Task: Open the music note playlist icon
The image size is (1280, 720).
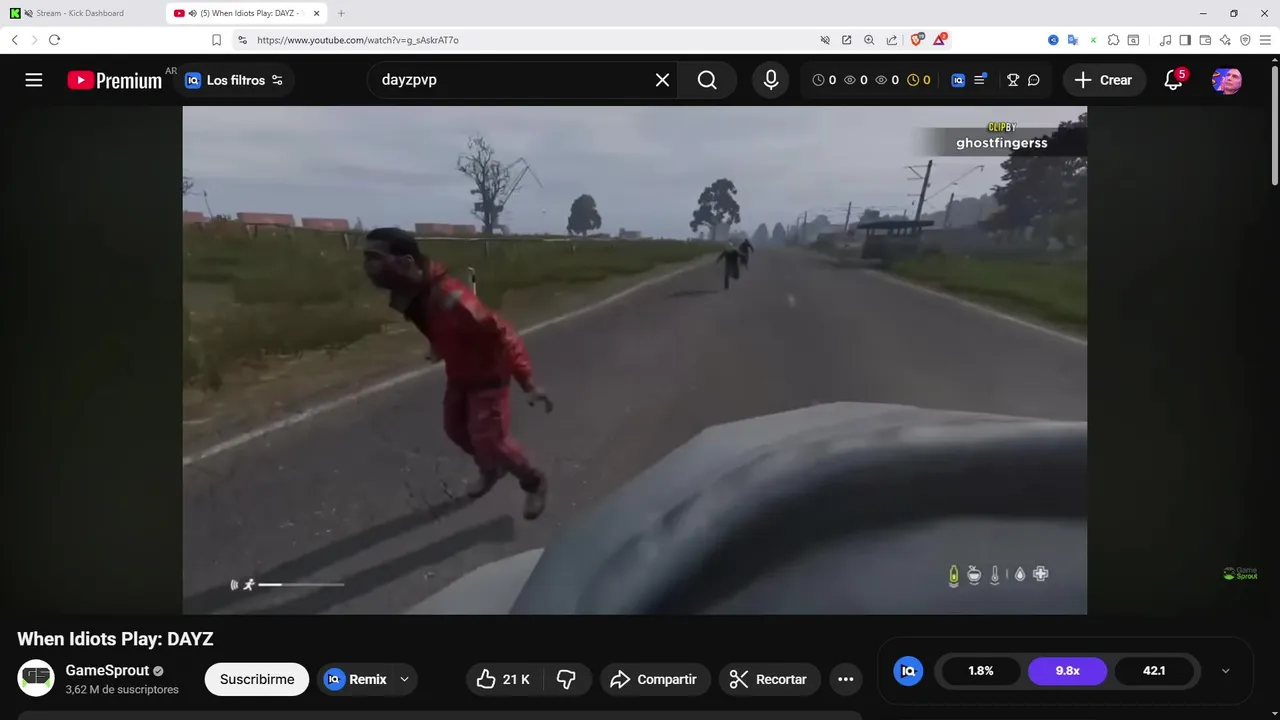Action: coord(1165,40)
